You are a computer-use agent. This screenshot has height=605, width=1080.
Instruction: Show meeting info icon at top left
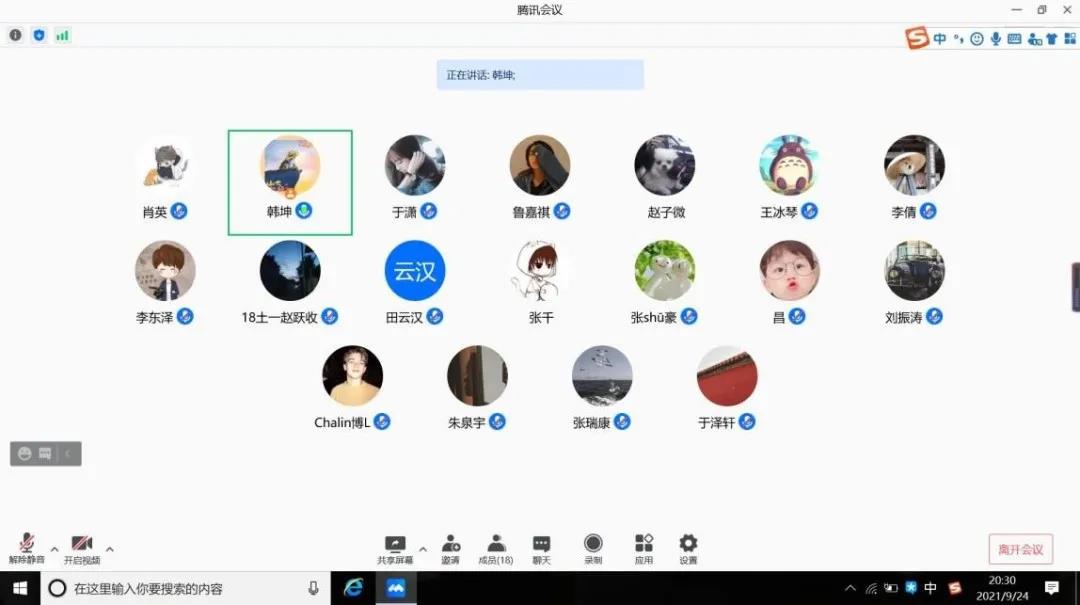click(x=15, y=35)
